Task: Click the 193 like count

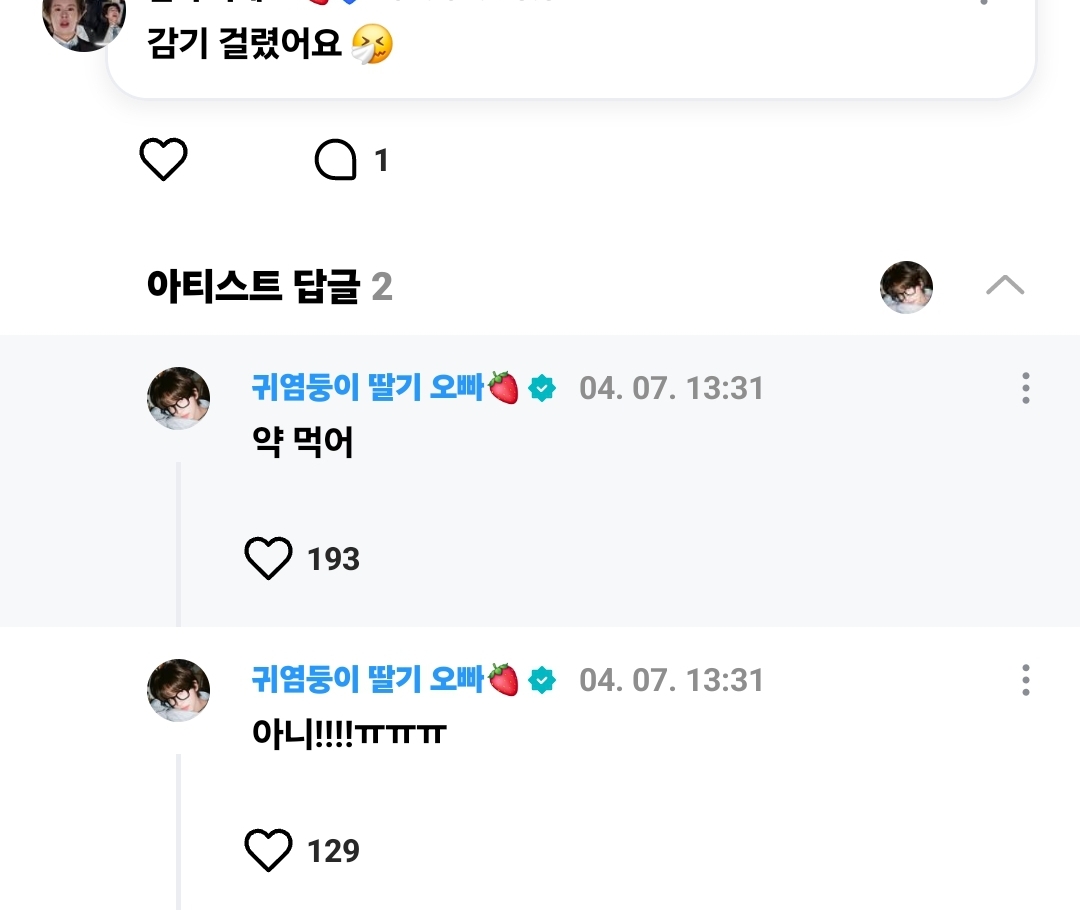Action: [334, 559]
